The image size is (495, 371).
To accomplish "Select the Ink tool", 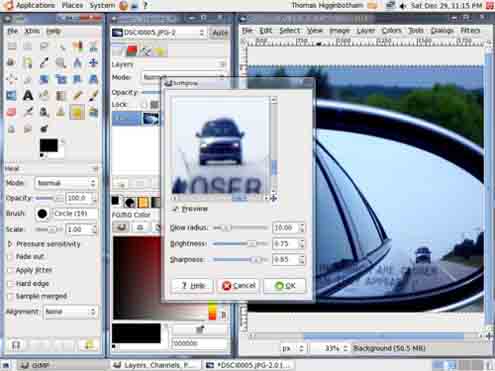I will (44, 112).
